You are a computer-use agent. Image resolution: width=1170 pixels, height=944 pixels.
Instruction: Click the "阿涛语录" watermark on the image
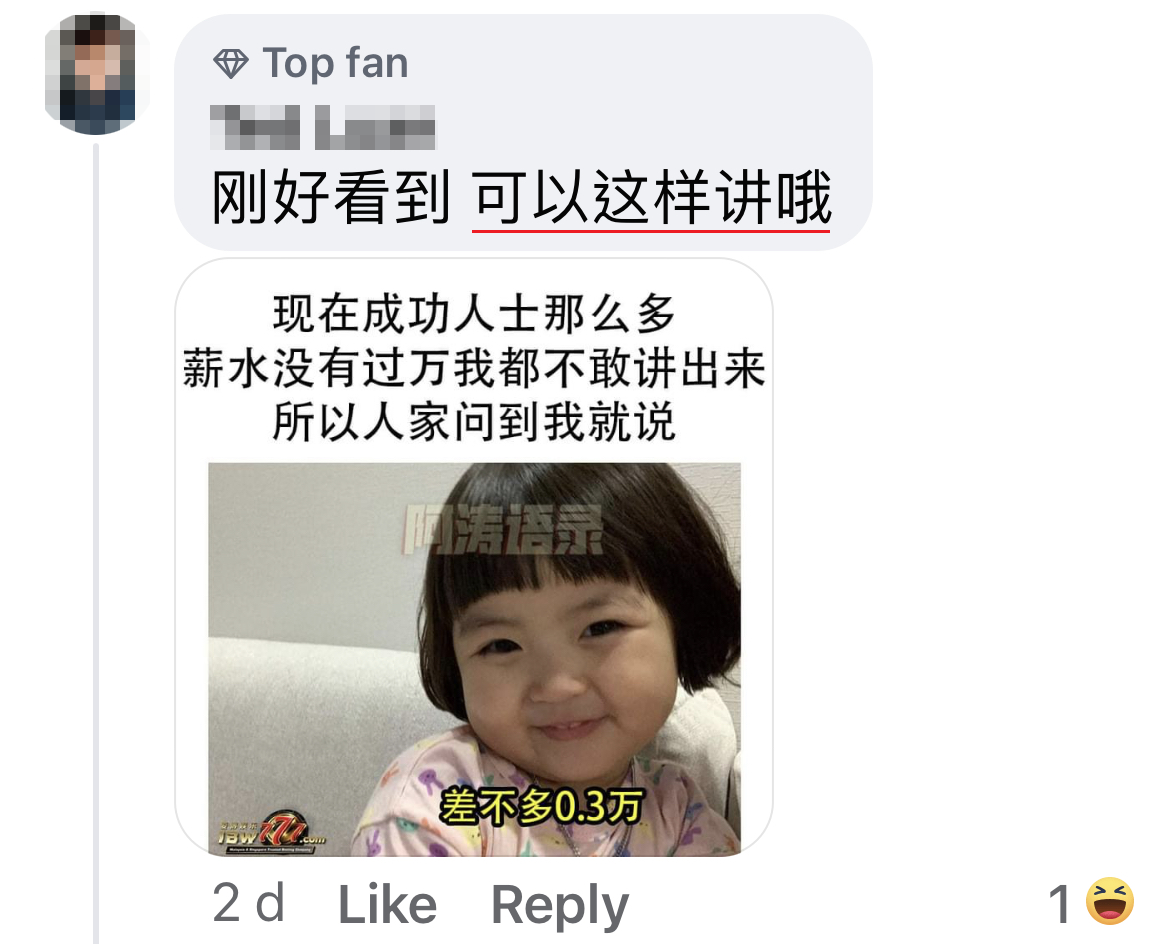504,531
